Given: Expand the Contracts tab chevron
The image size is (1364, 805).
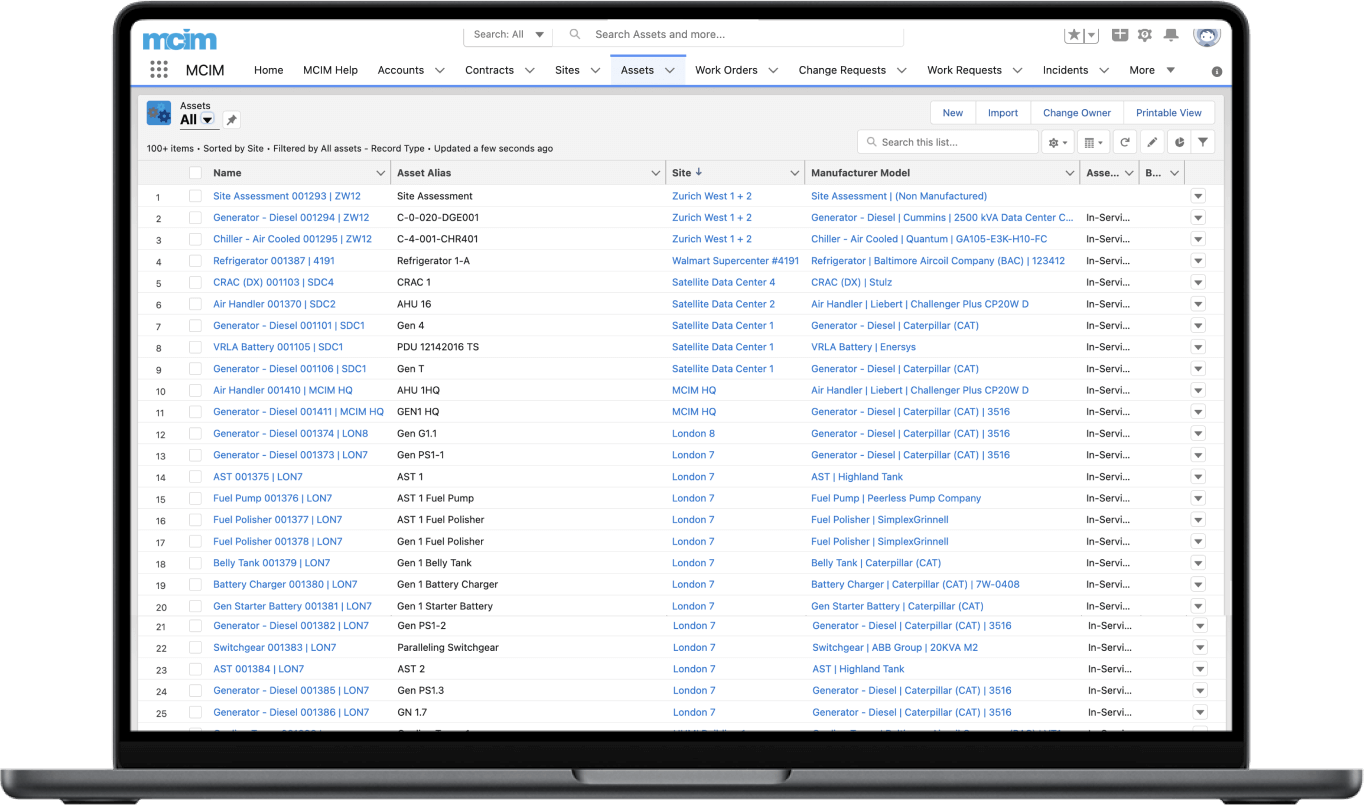Looking at the screenshot, I should [530, 71].
